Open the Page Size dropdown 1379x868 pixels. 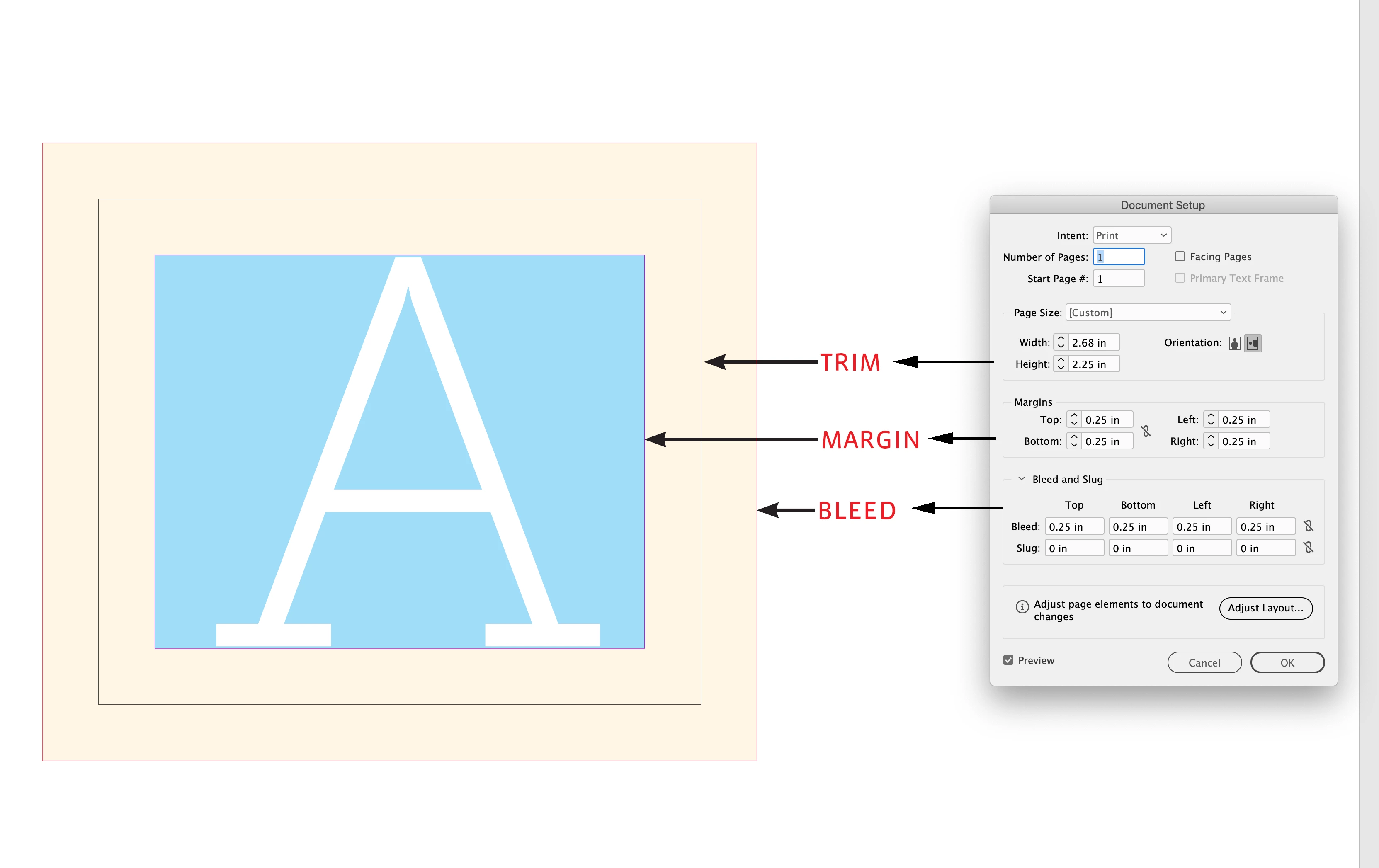(x=1148, y=313)
